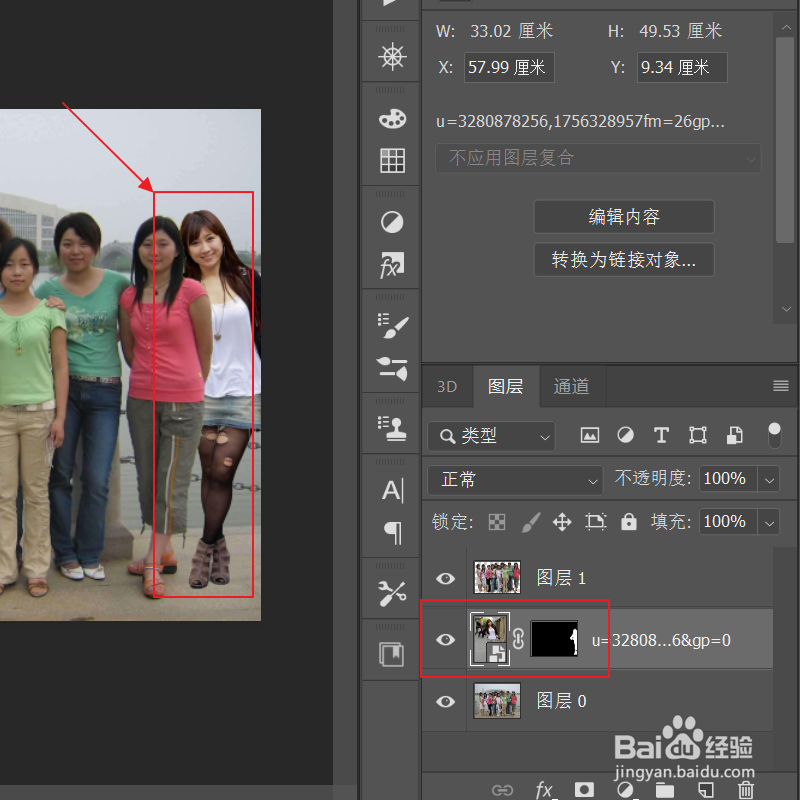Image resolution: width=800 pixels, height=800 pixels.
Task: Add a layer mask button
Action: tap(585, 790)
